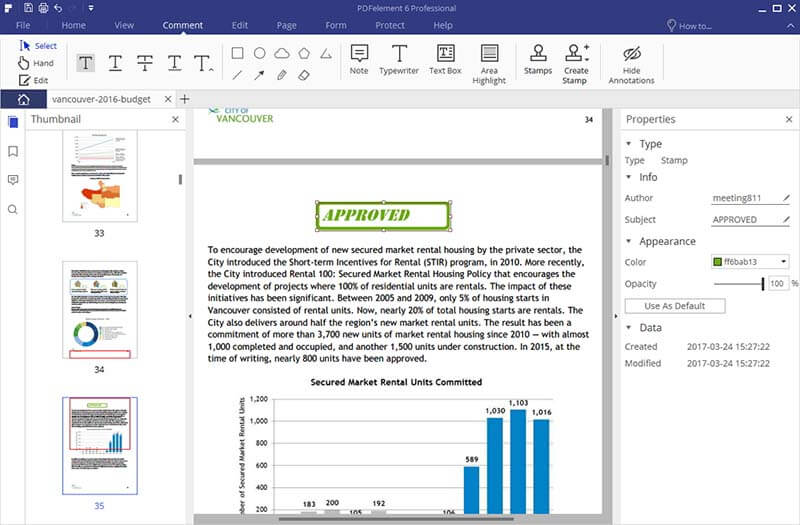Open the File menu
800x525 pixels.
pyautogui.click(x=23, y=25)
